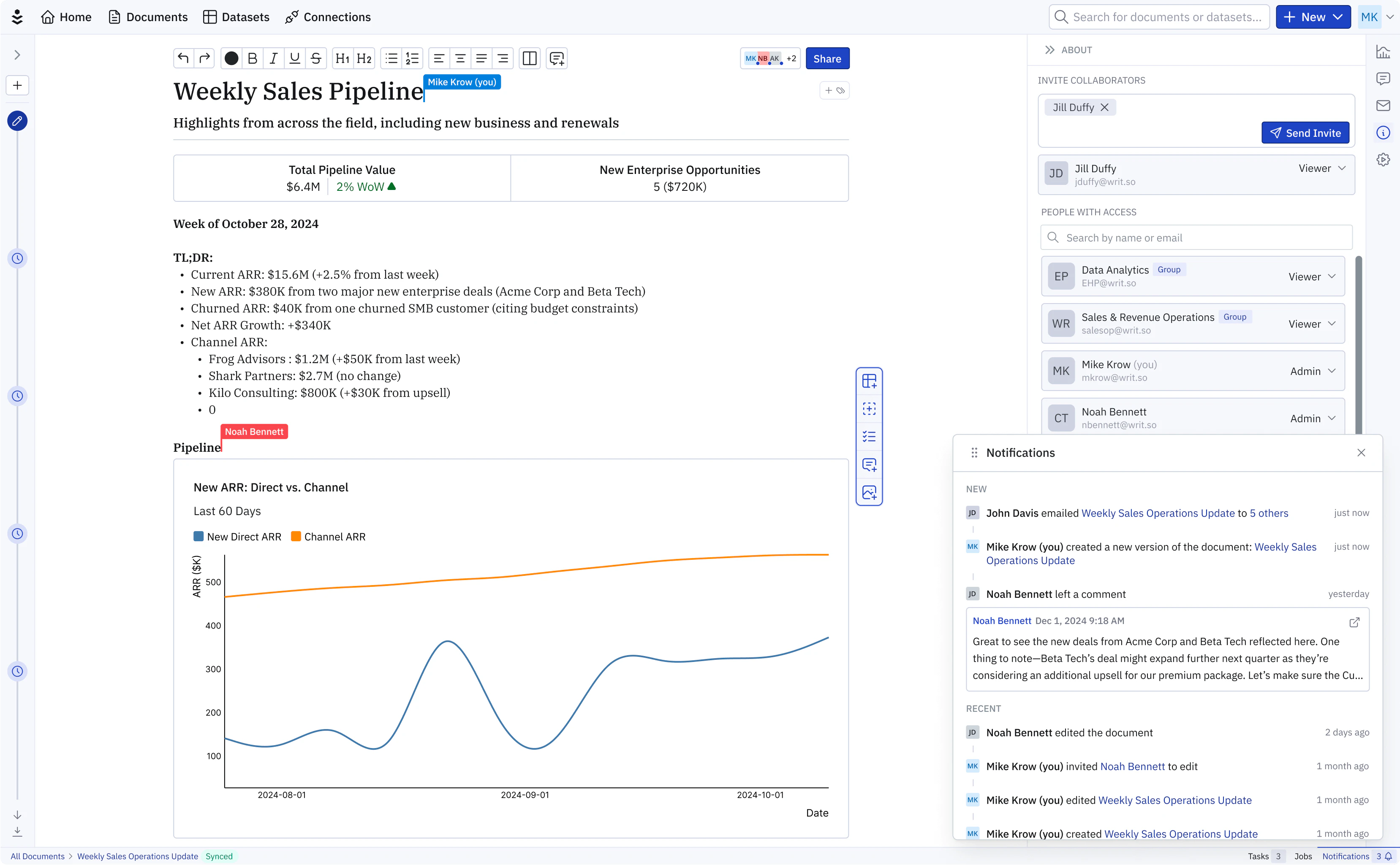Open the comments panel from the right rail
Viewport: 1400px width, 865px height.
point(1384,79)
